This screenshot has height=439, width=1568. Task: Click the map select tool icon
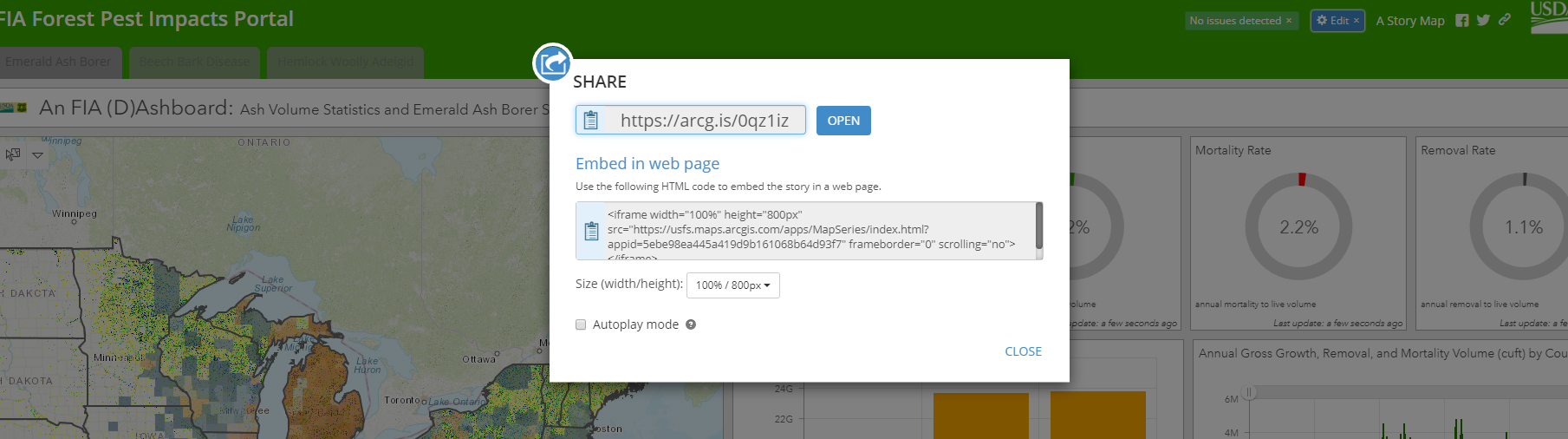click(13, 154)
